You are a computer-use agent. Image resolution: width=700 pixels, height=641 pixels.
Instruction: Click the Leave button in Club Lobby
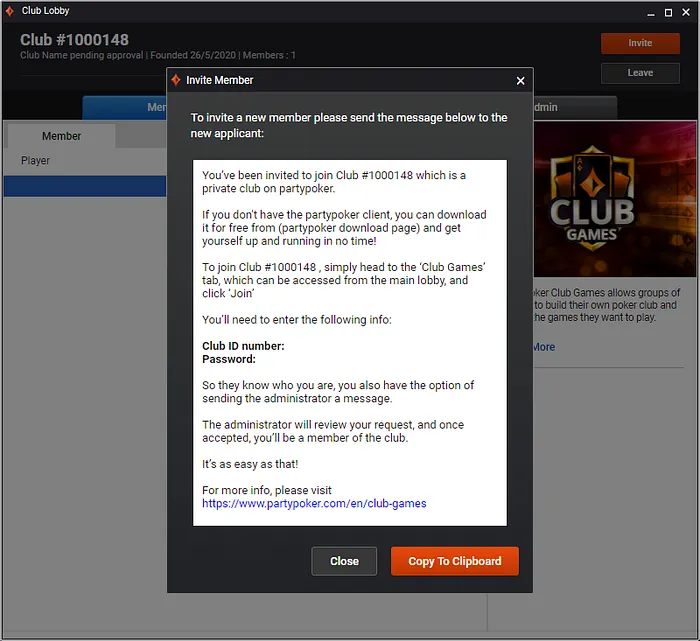pyautogui.click(x=640, y=73)
